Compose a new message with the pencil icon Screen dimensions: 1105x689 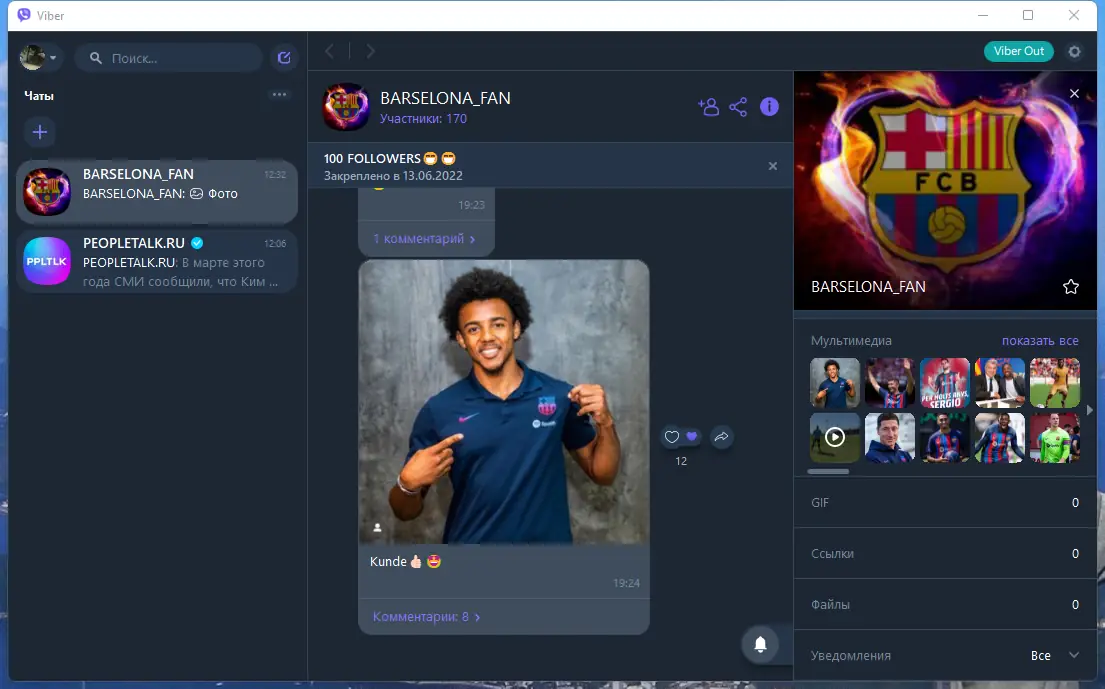pyautogui.click(x=283, y=57)
